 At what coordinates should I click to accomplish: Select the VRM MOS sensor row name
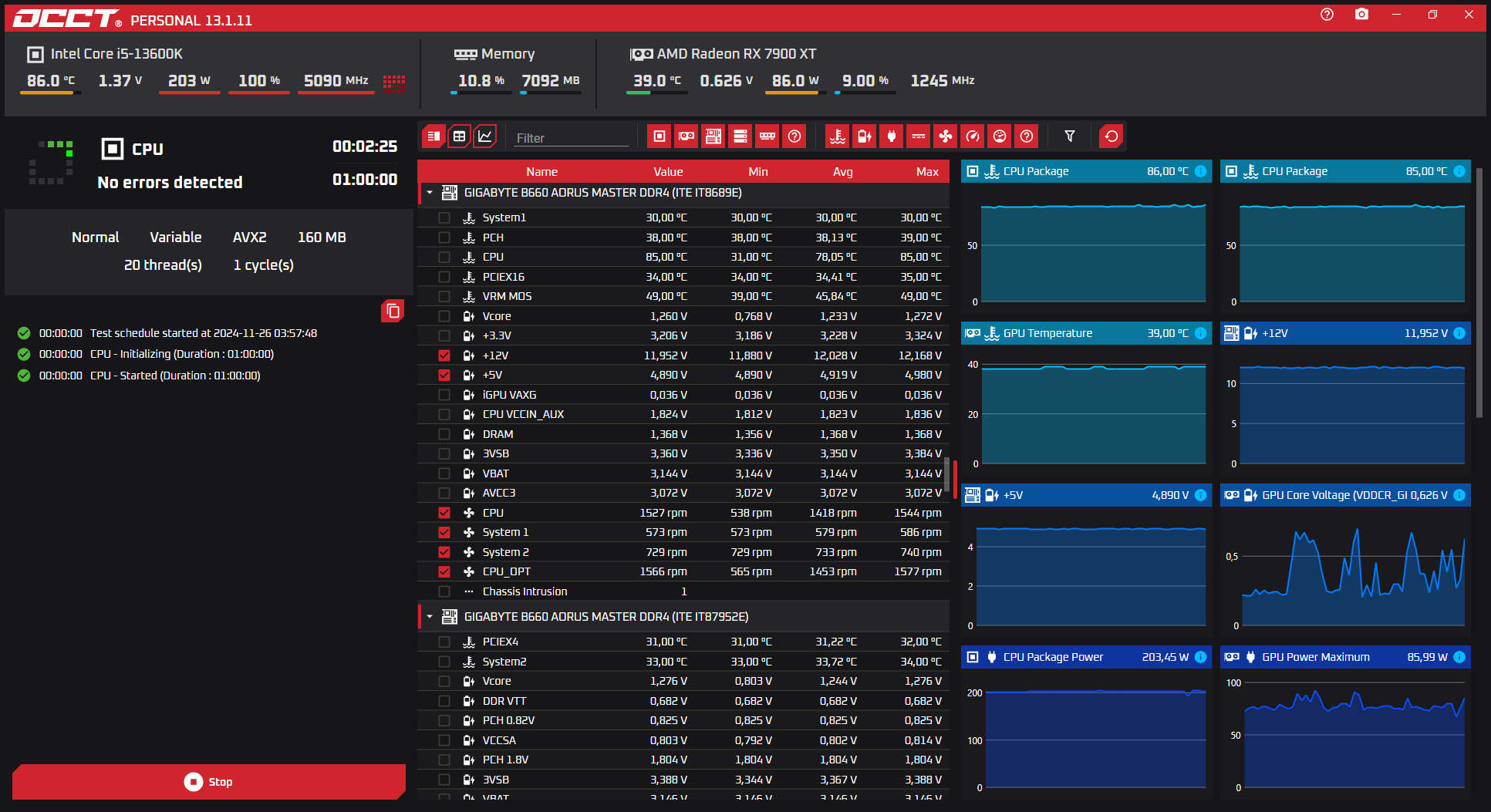pyautogui.click(x=507, y=296)
